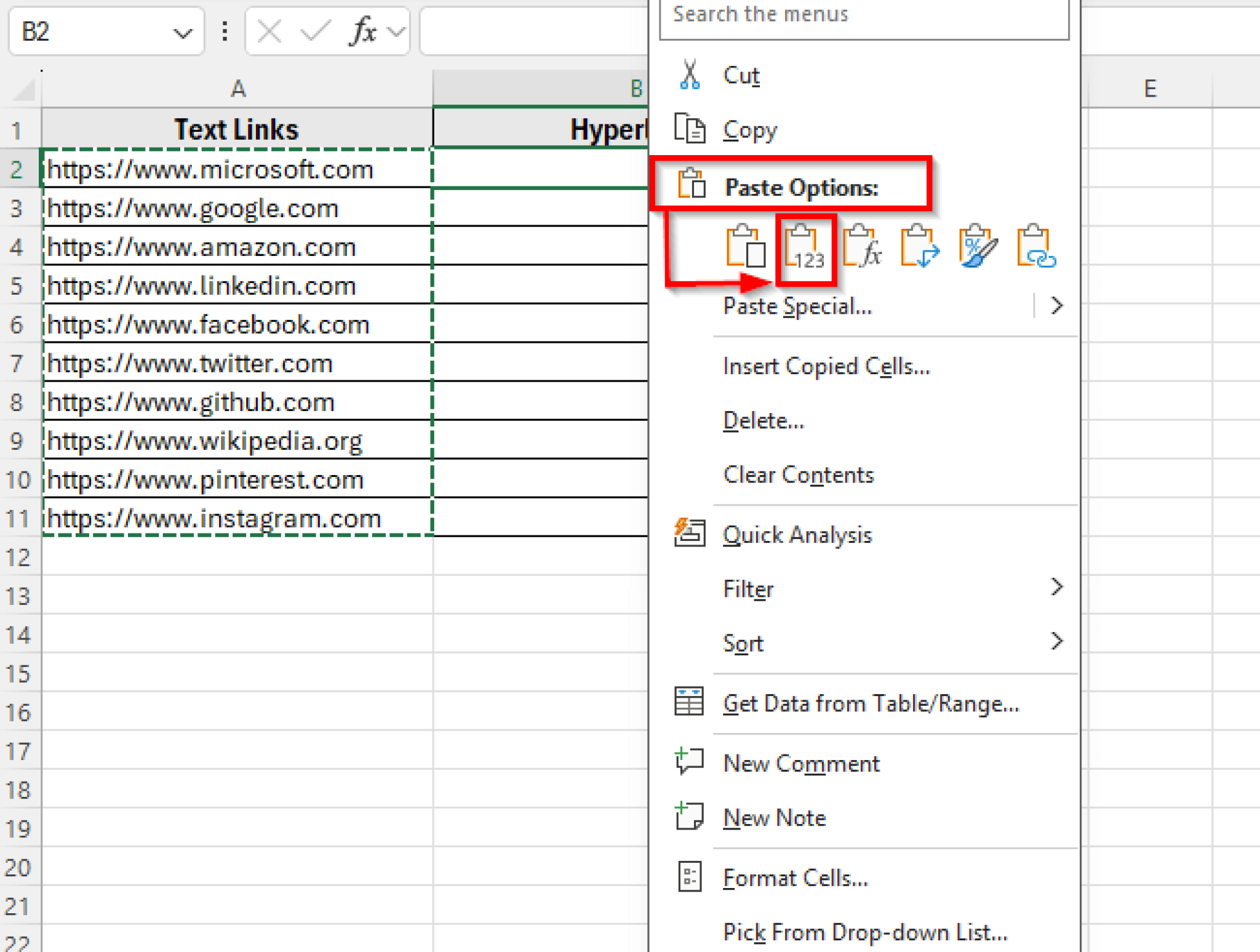
Task: Open the Name Box dropdown arrow
Action: (183, 32)
